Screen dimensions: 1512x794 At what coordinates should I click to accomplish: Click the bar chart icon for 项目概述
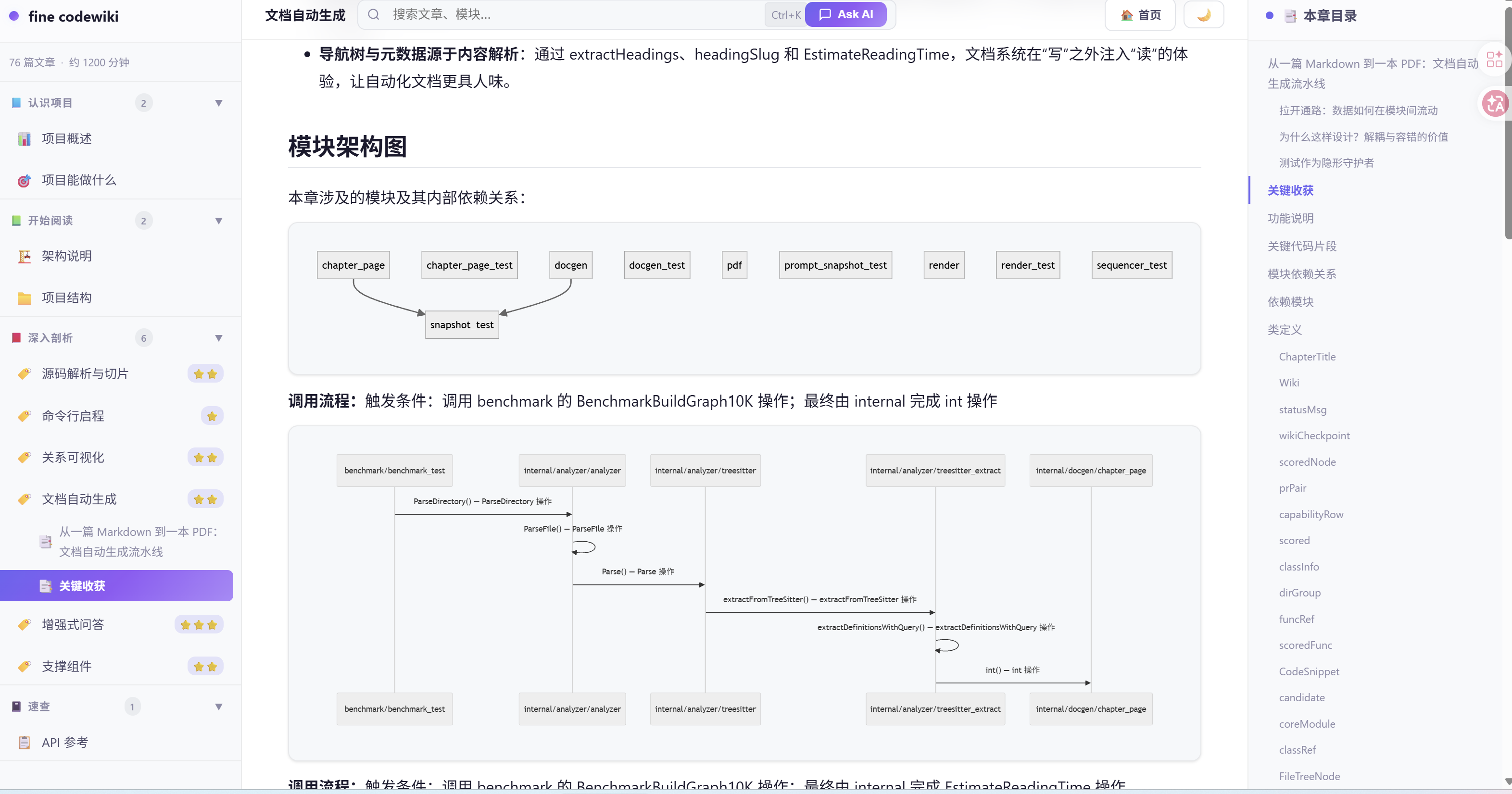point(24,139)
